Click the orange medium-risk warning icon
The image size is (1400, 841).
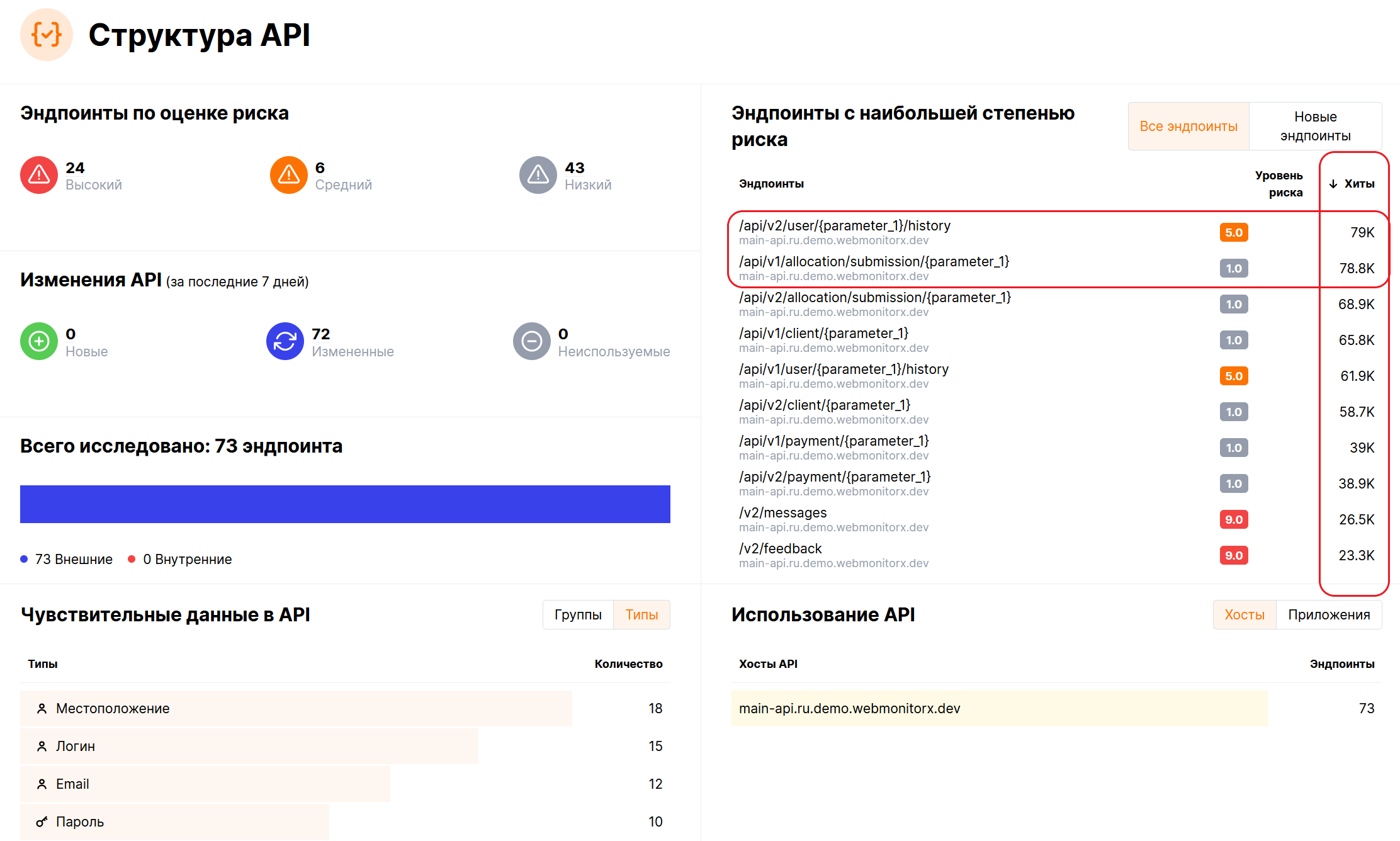[x=289, y=175]
